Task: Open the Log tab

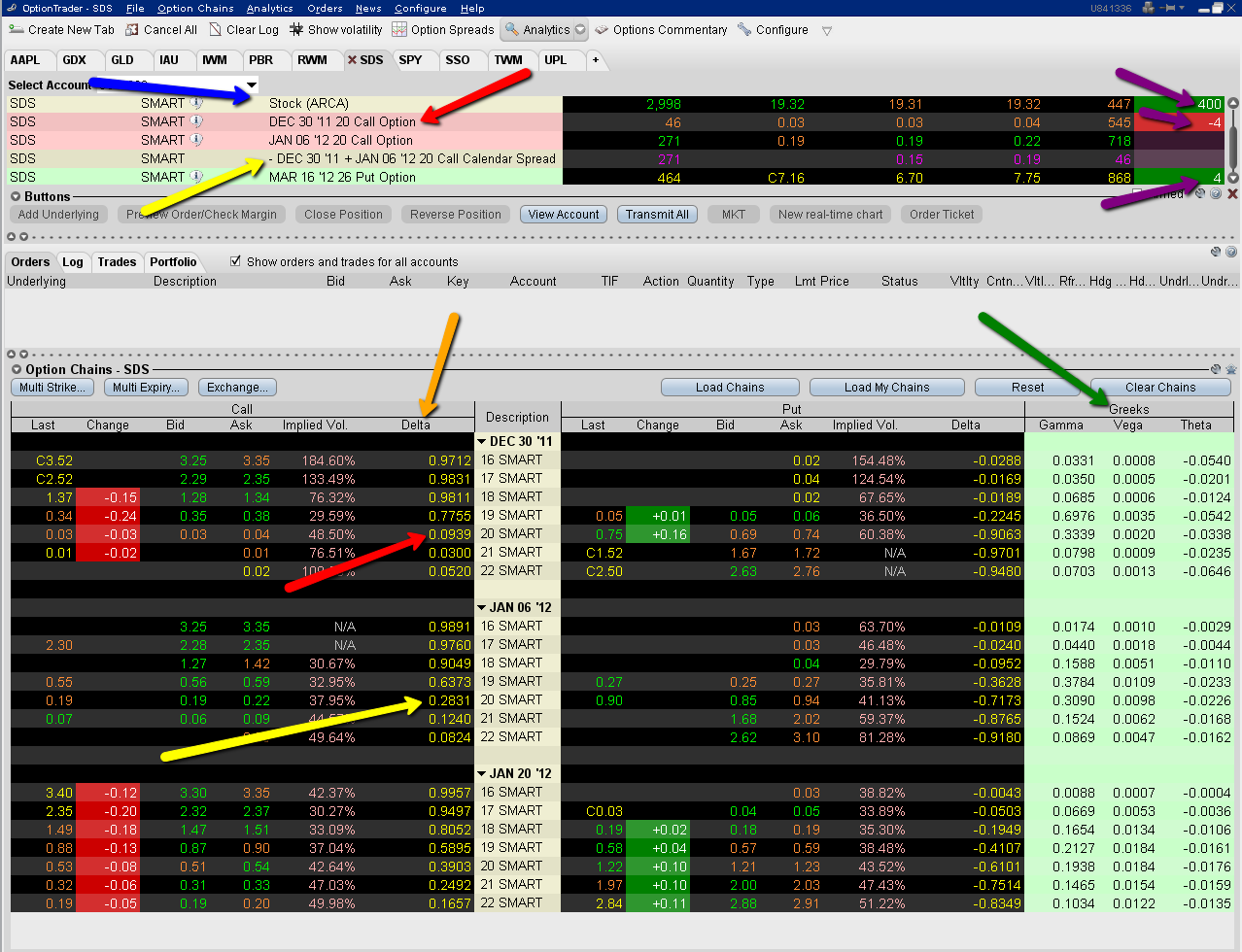Action: pyautogui.click(x=73, y=261)
